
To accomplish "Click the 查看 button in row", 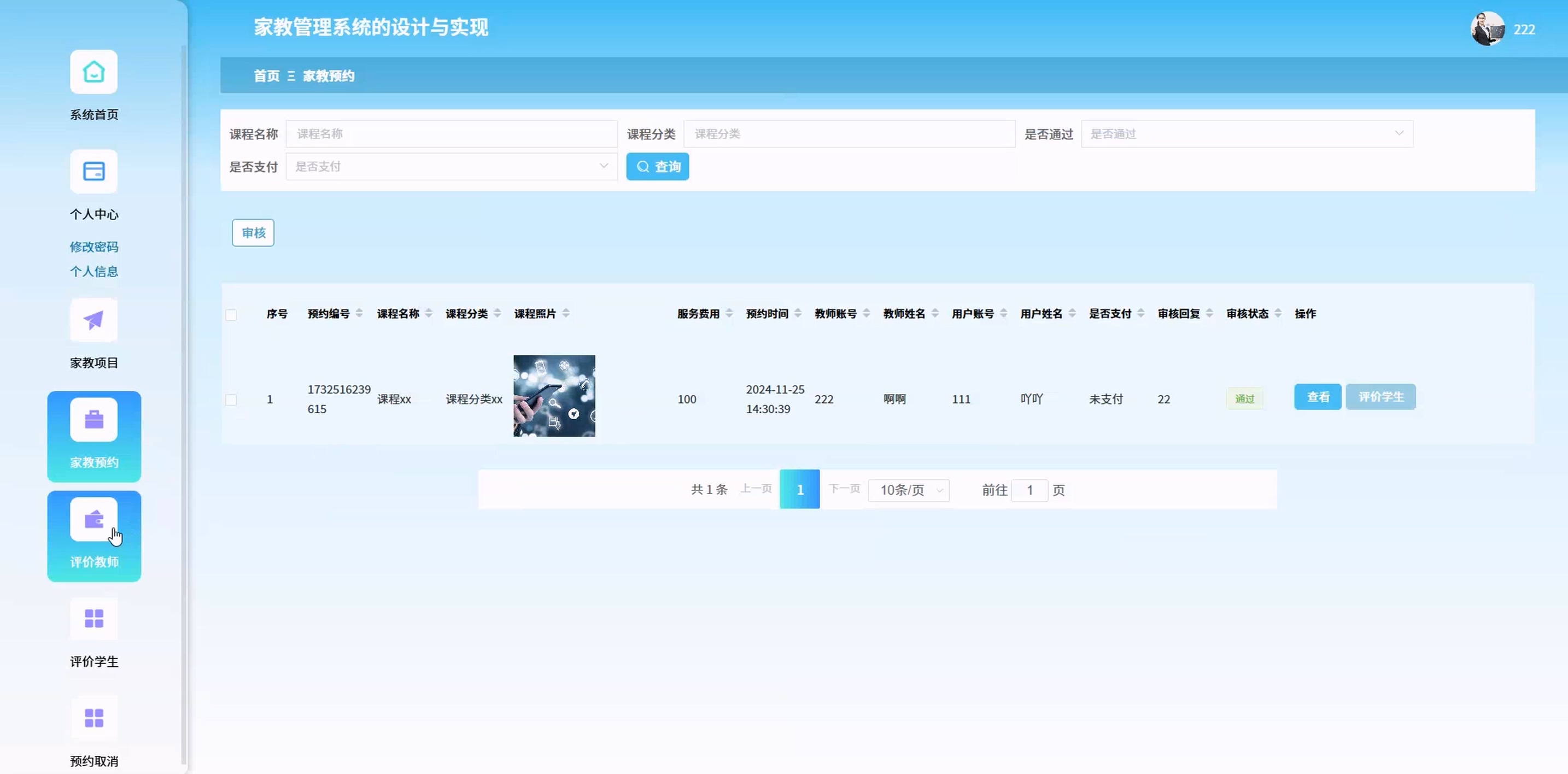I will [1317, 397].
